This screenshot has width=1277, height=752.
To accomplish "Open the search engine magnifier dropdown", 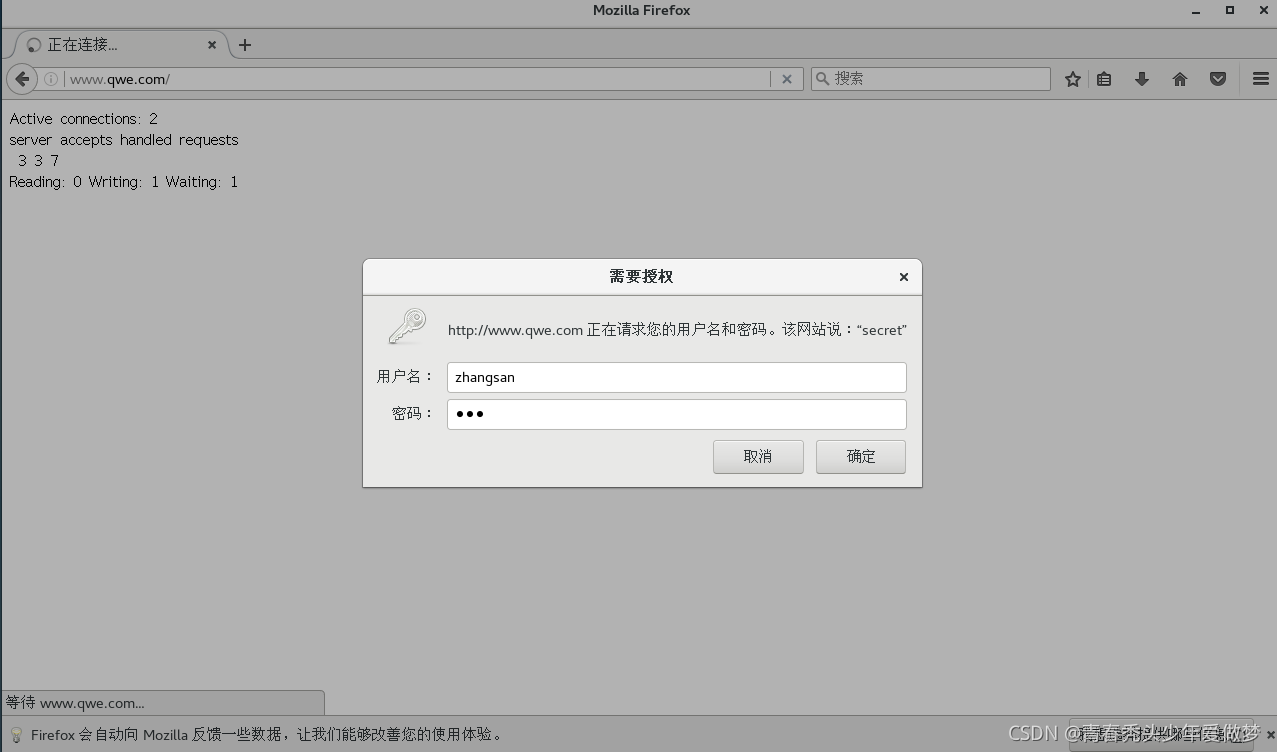I will [x=822, y=78].
